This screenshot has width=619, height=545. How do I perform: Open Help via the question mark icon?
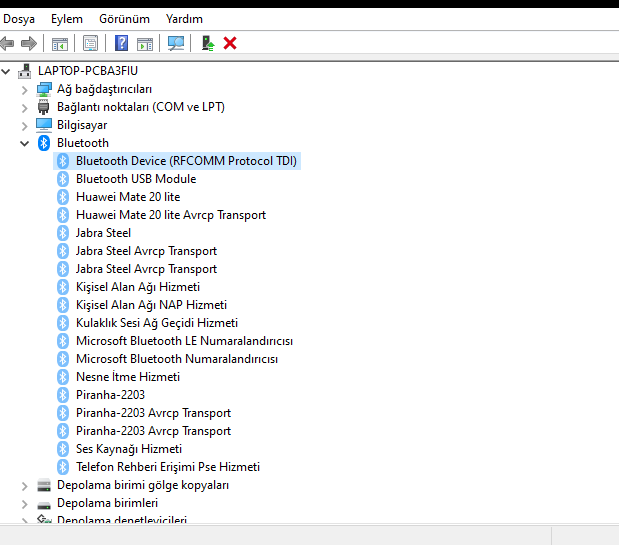[x=121, y=43]
